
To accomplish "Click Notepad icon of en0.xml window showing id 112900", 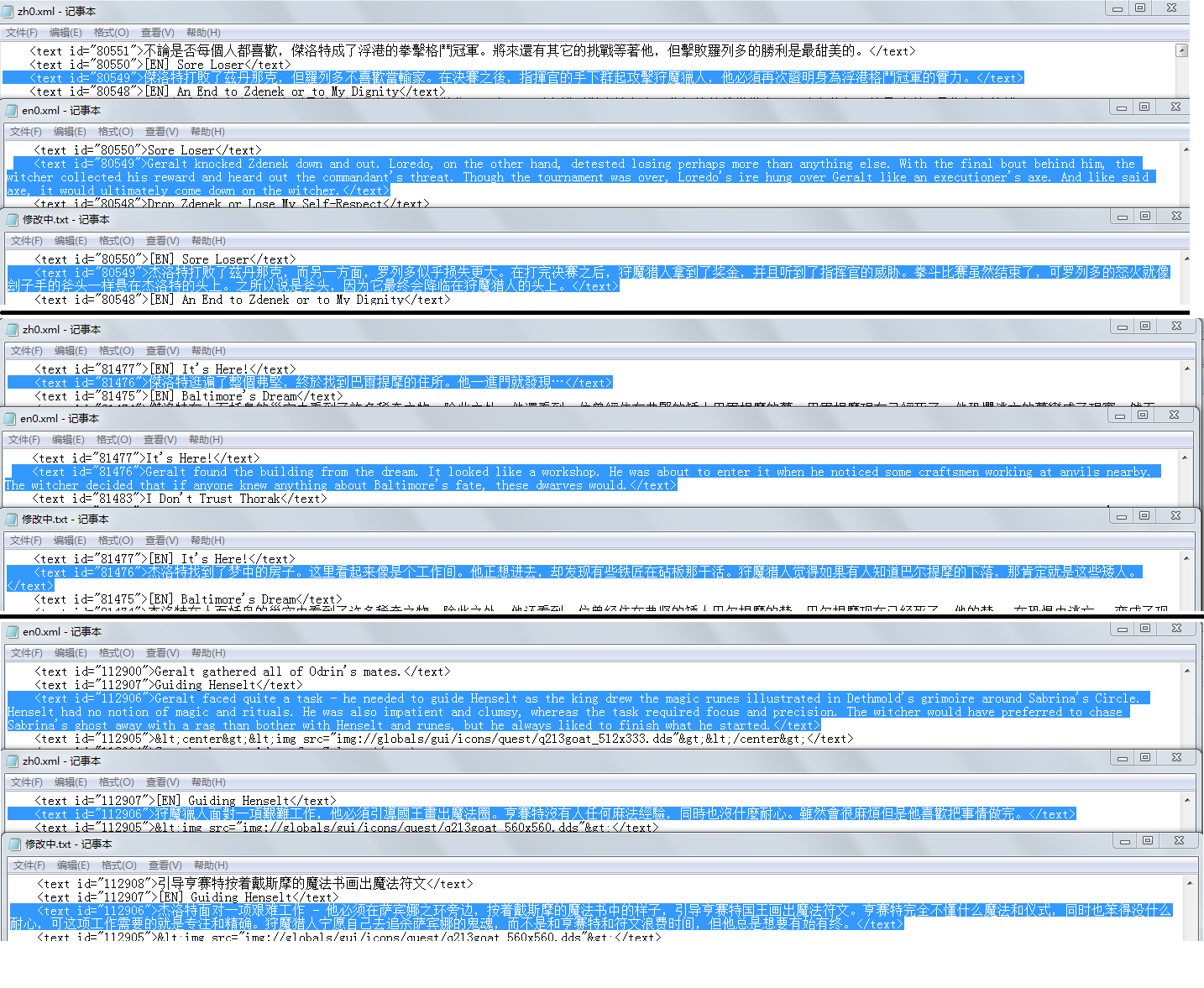I will coord(13,631).
